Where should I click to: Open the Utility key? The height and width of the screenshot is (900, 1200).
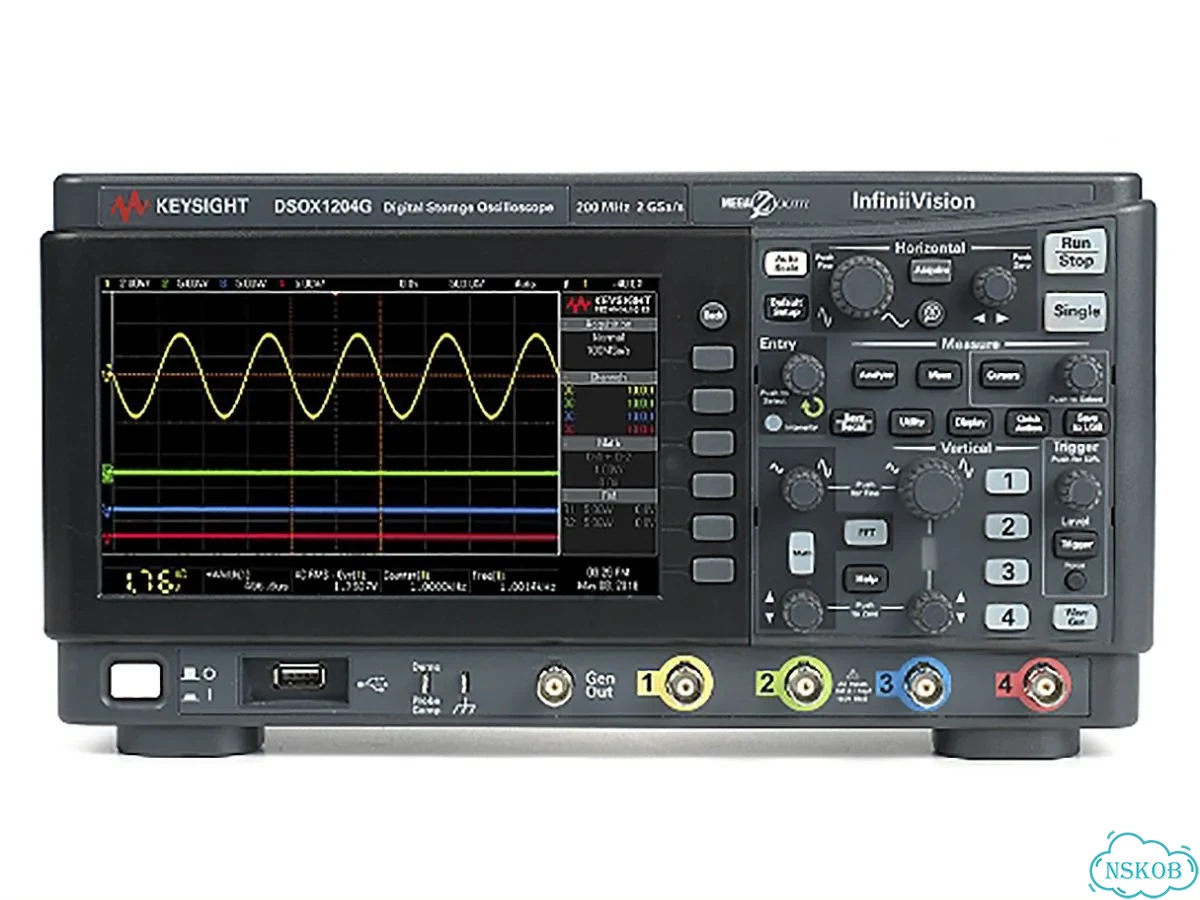(911, 422)
